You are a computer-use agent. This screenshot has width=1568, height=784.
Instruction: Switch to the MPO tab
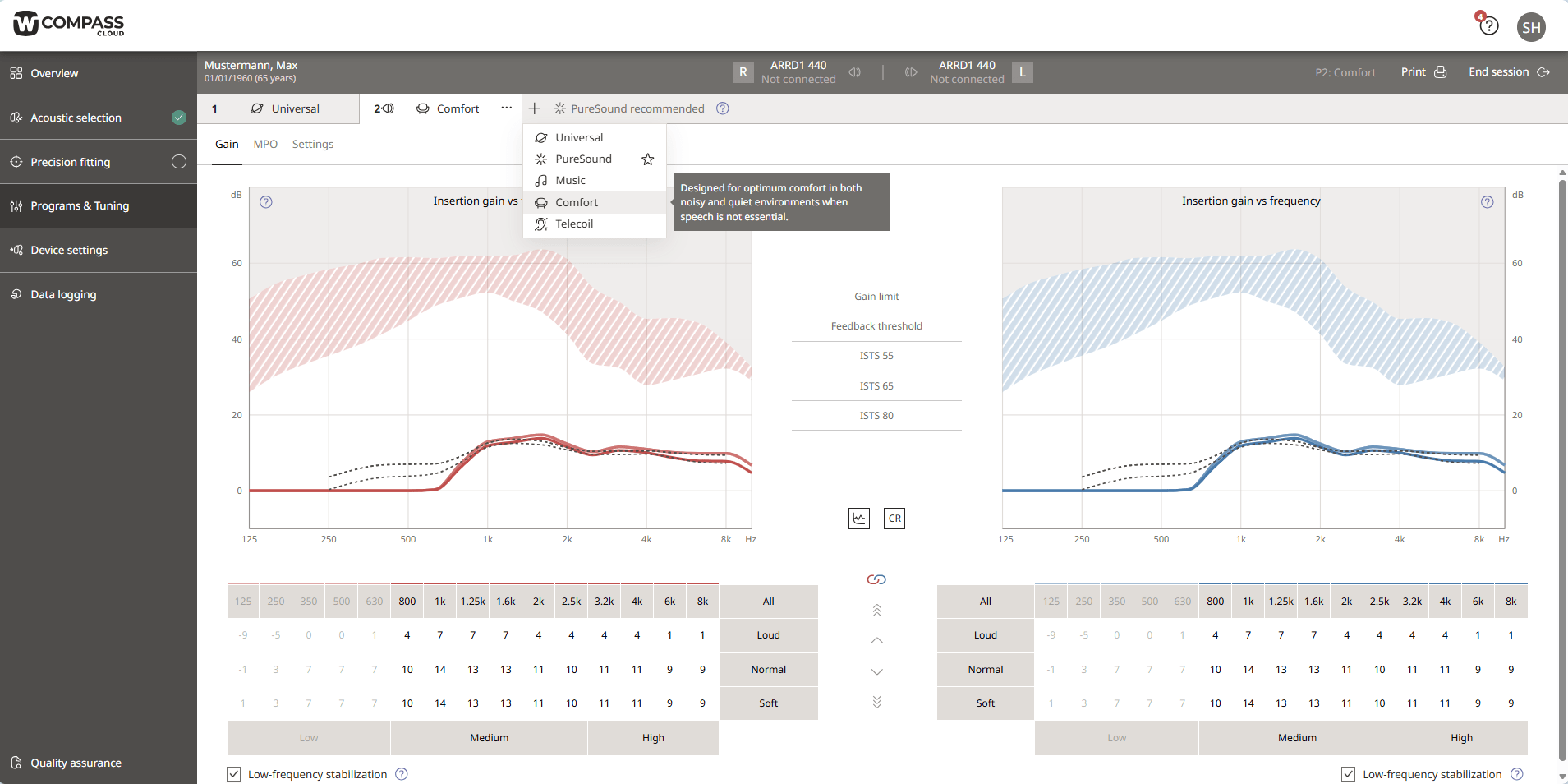(x=265, y=145)
